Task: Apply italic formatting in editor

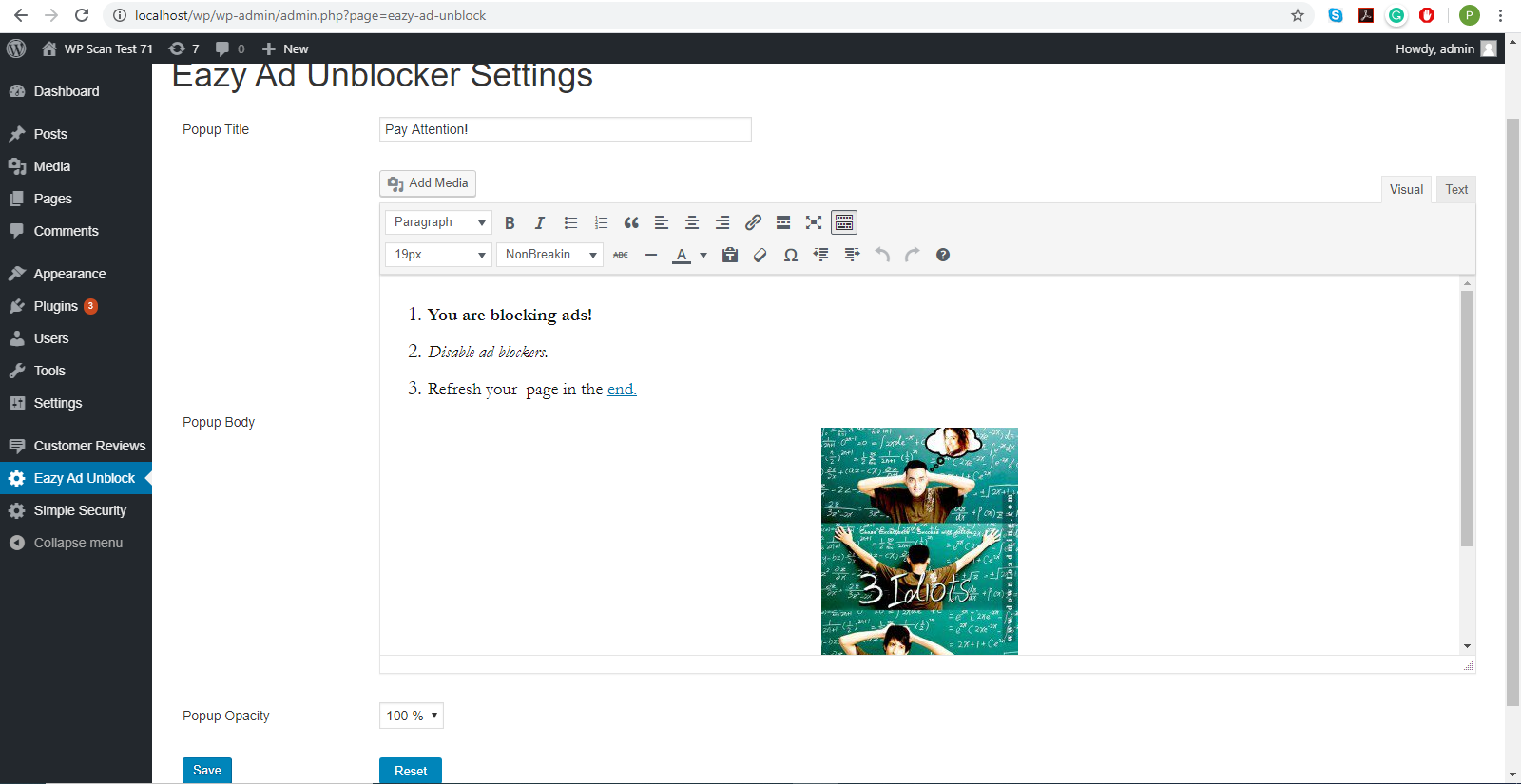Action: point(540,222)
